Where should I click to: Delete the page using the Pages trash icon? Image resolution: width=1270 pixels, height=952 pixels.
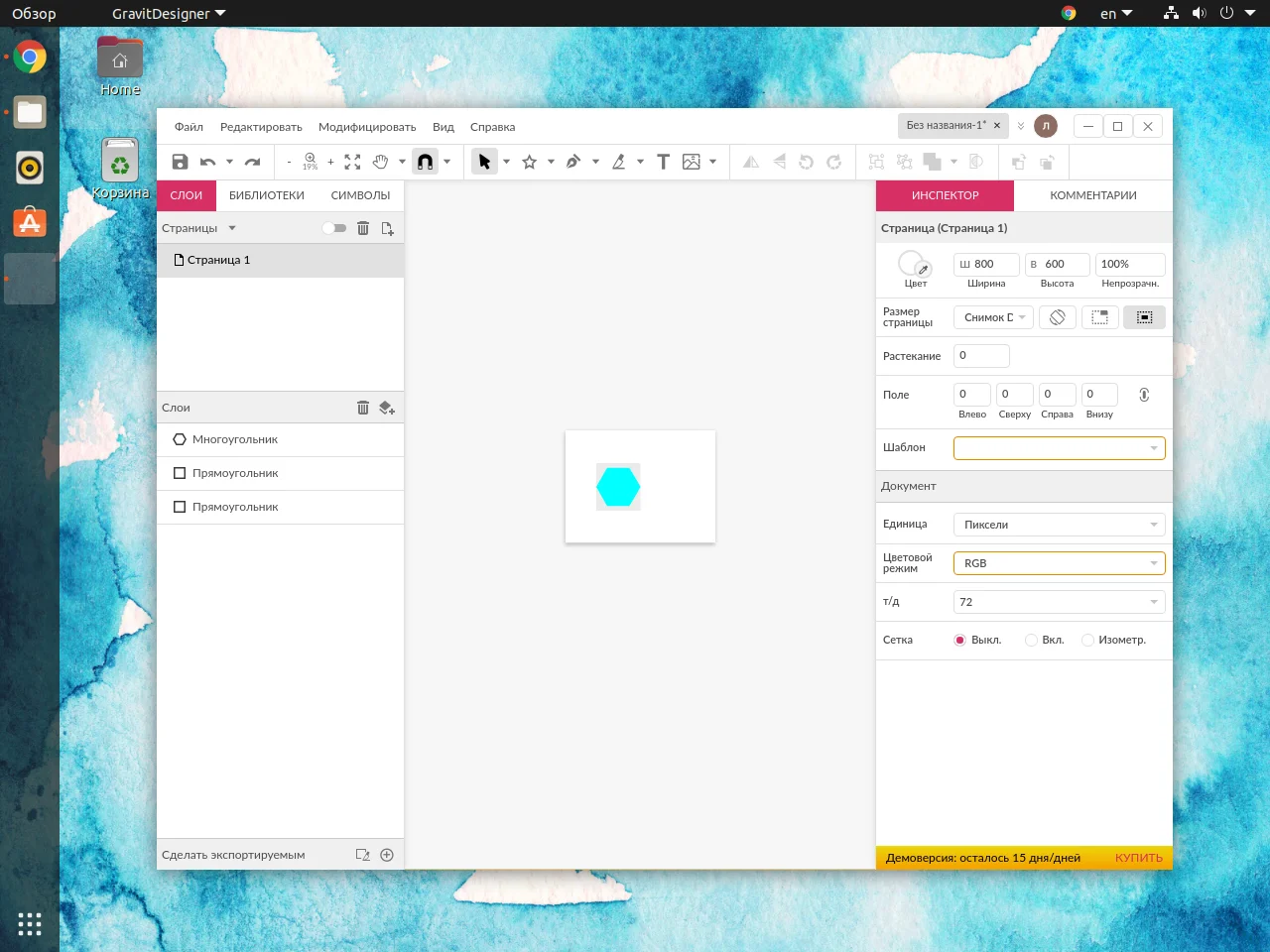pyautogui.click(x=363, y=228)
